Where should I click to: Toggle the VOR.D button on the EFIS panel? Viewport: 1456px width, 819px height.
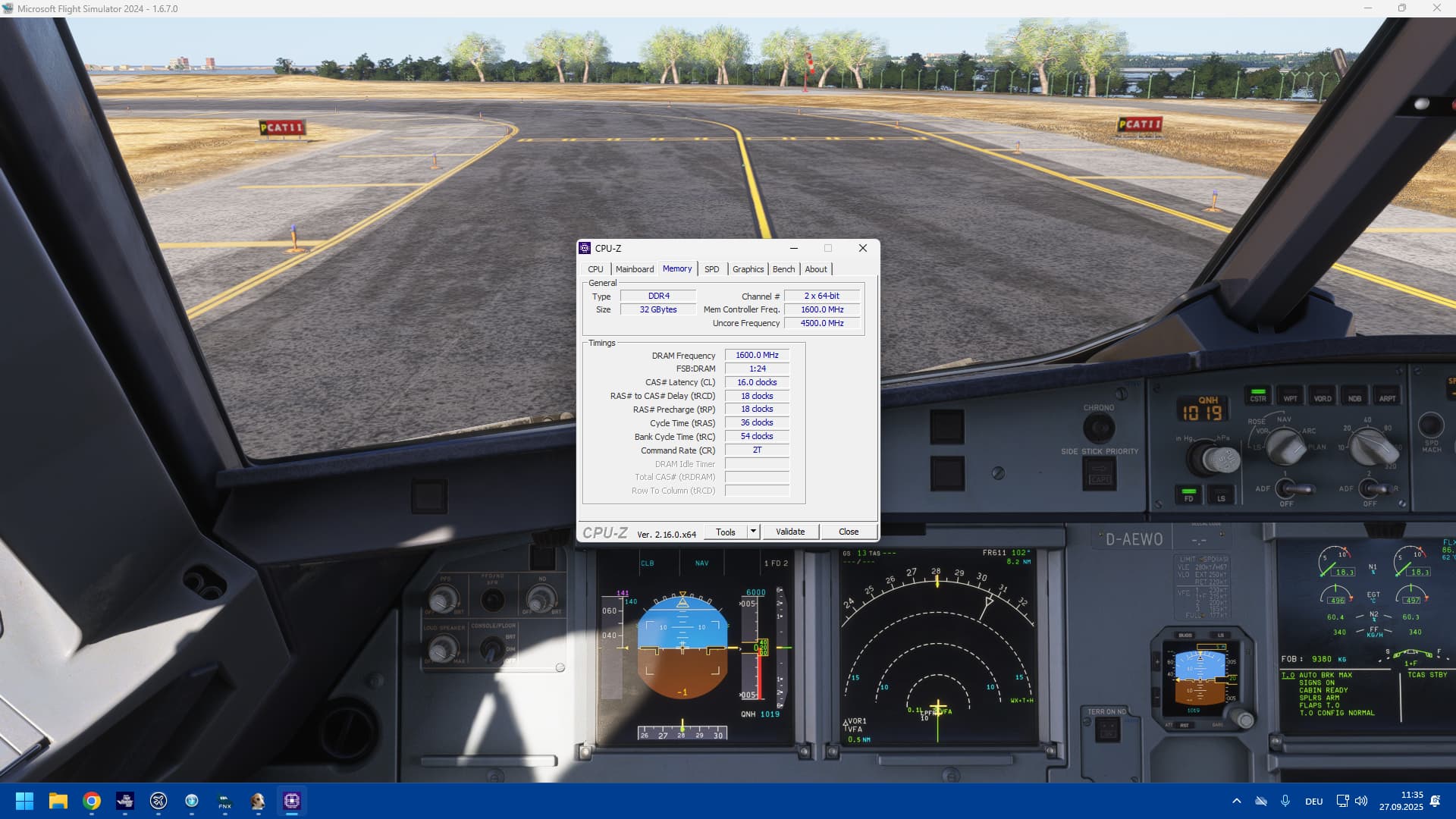[x=1323, y=395]
